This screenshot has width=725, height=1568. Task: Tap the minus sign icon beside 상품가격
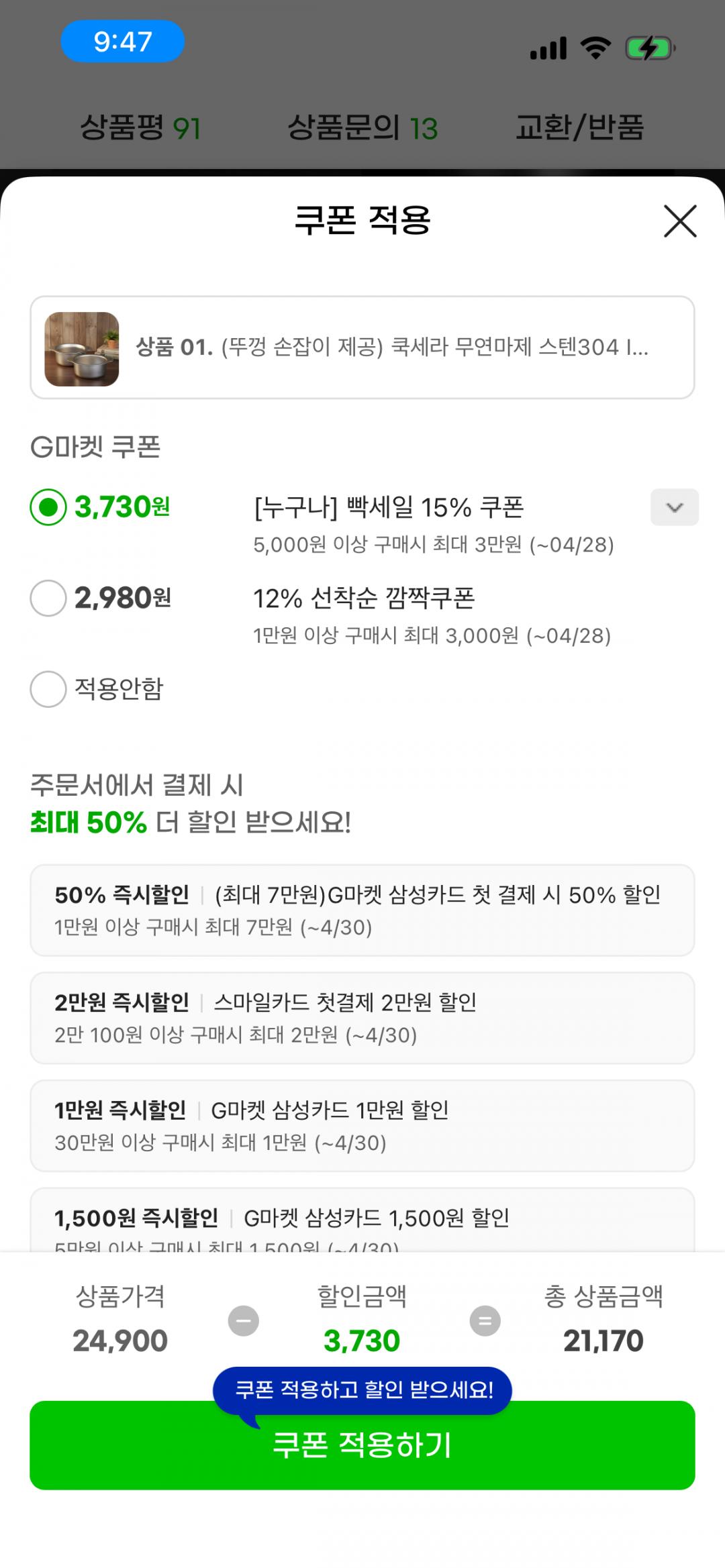pos(243,1320)
